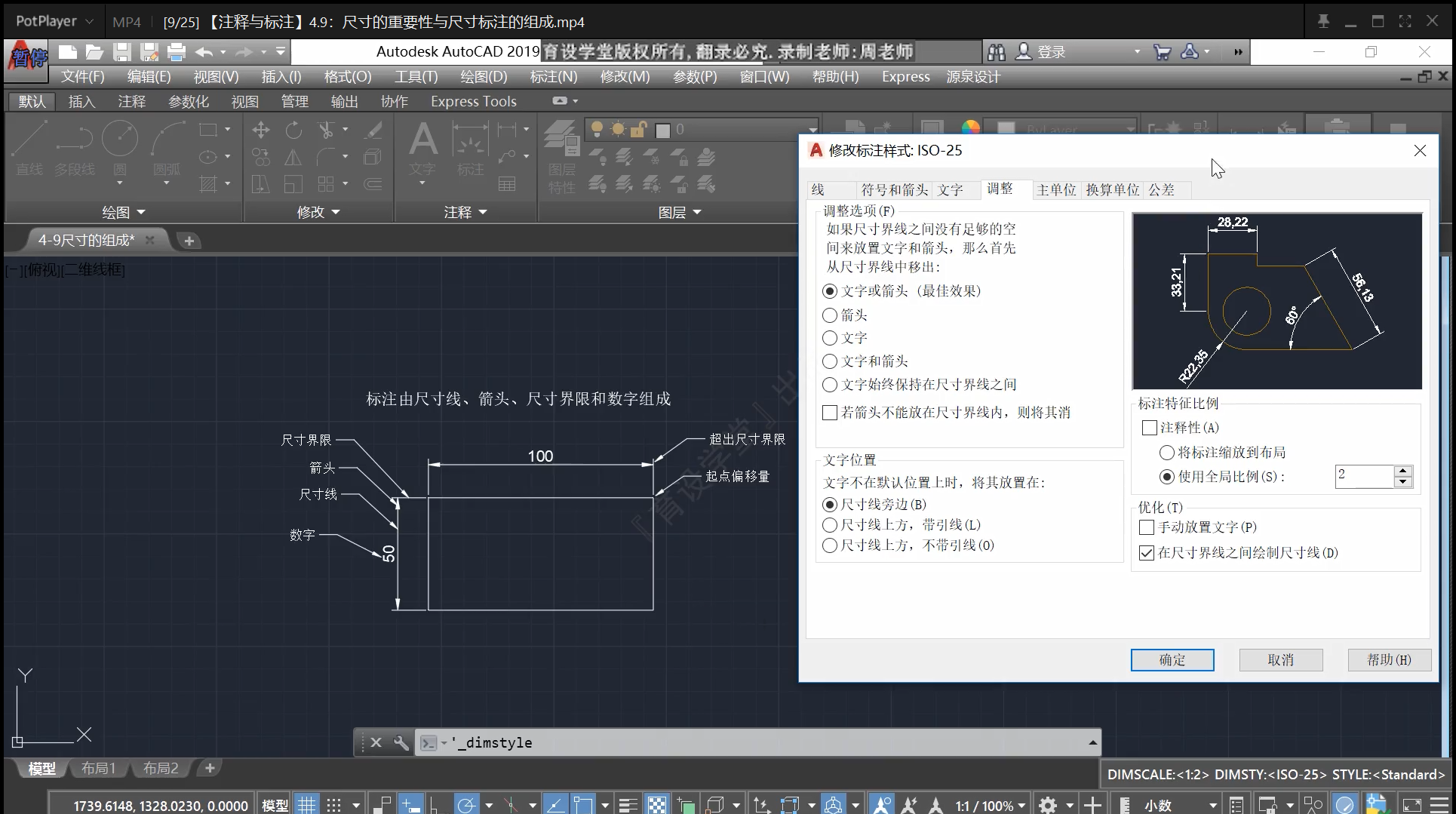Click the Undo arrow icon
The image size is (1456, 814).
tap(204, 52)
